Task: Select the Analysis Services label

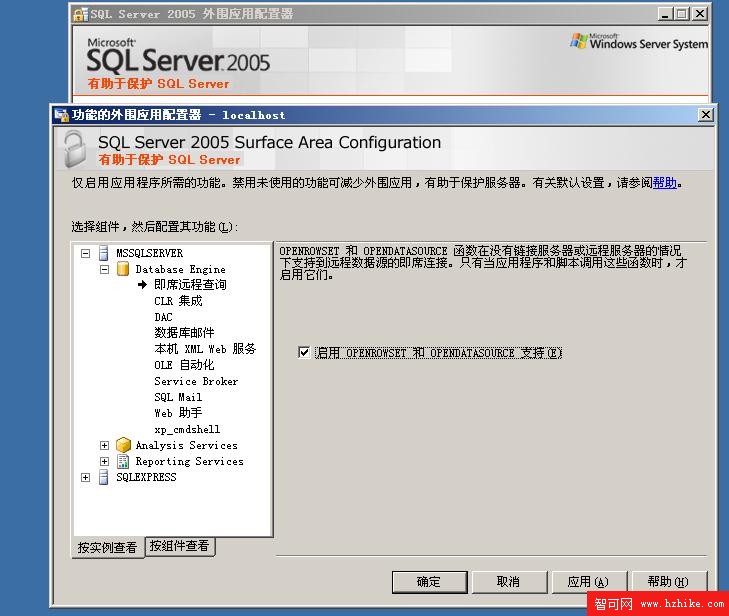Action: [186, 445]
